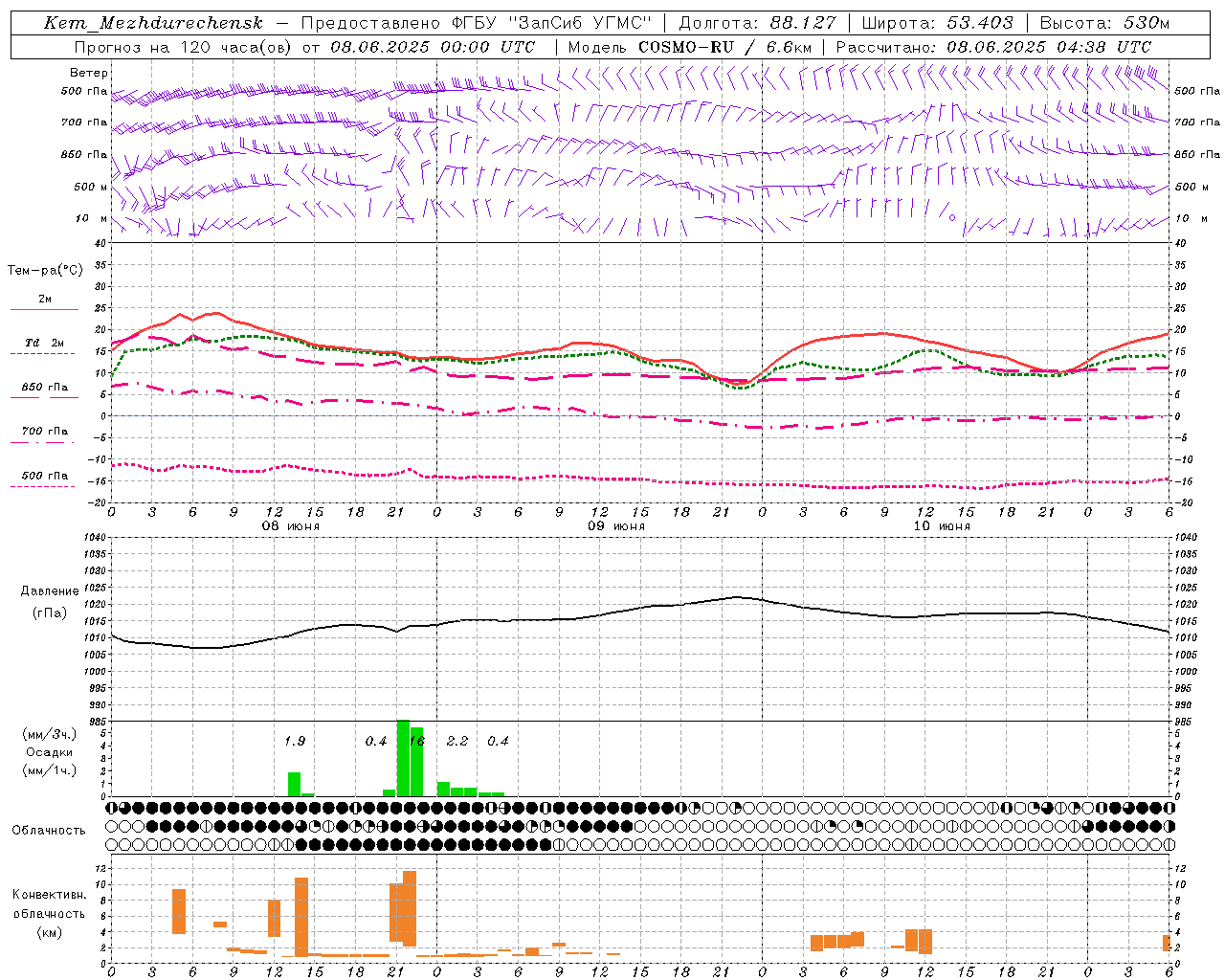Click the dotted line sample under temperature "500 гПа"
1225x980 pixels.
click(x=44, y=486)
